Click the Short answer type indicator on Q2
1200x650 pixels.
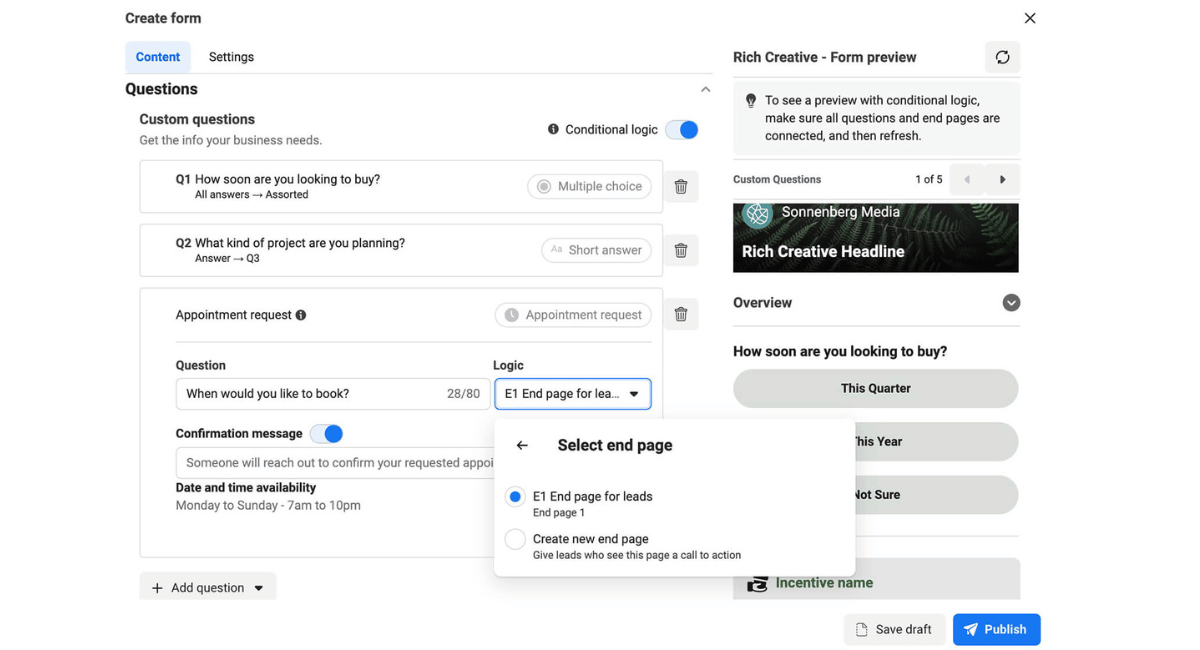click(596, 250)
